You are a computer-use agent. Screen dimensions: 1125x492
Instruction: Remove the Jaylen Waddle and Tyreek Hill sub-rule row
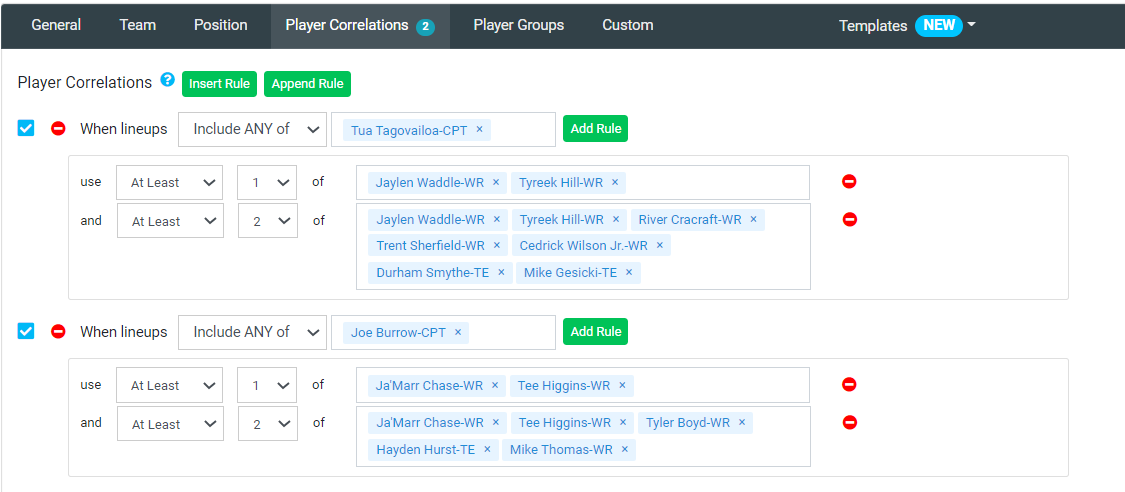849,182
